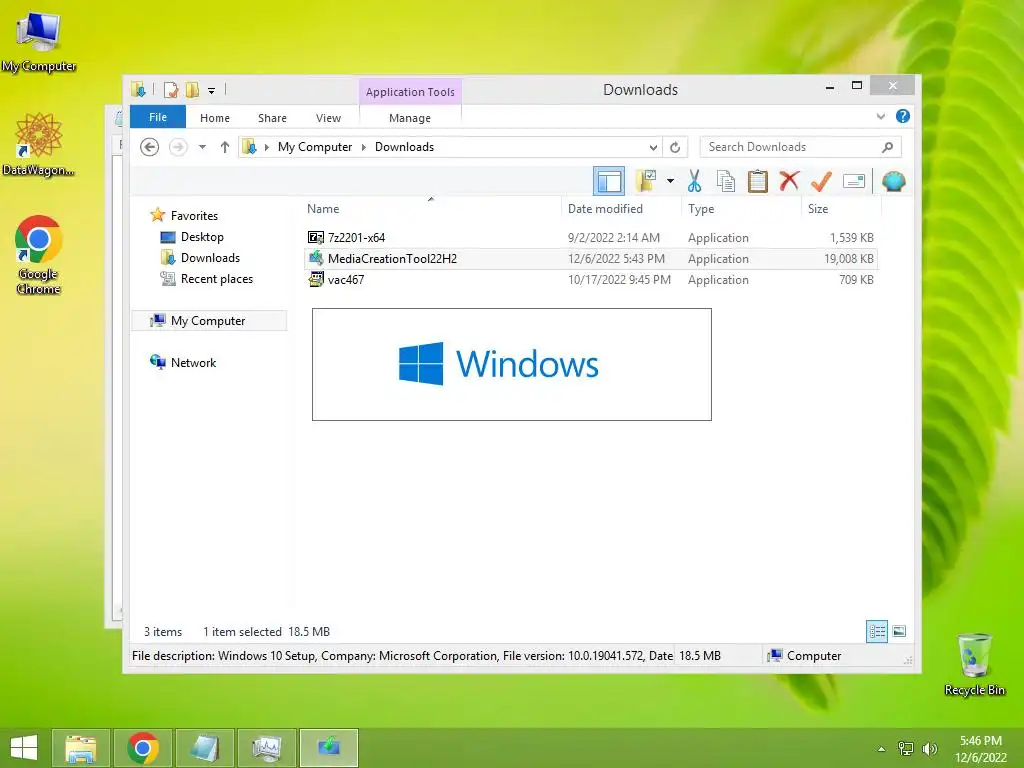Viewport: 1024px width, 768px height.
Task: Open the address bar history dropdown
Action: [652, 148]
